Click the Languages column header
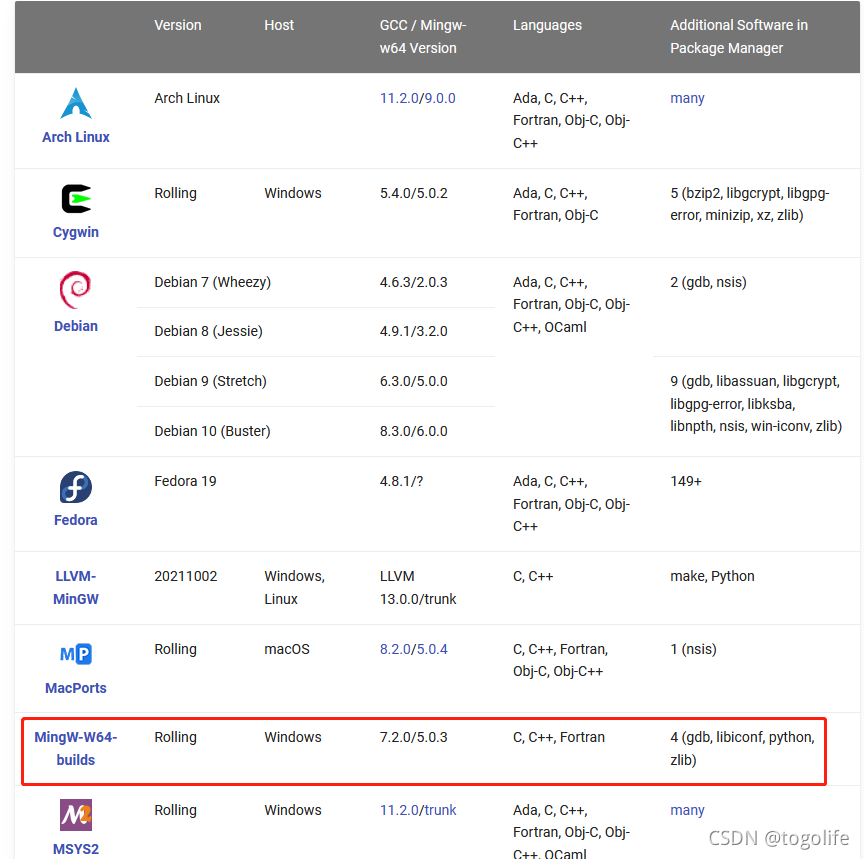The image size is (864, 859). pyautogui.click(x=547, y=25)
